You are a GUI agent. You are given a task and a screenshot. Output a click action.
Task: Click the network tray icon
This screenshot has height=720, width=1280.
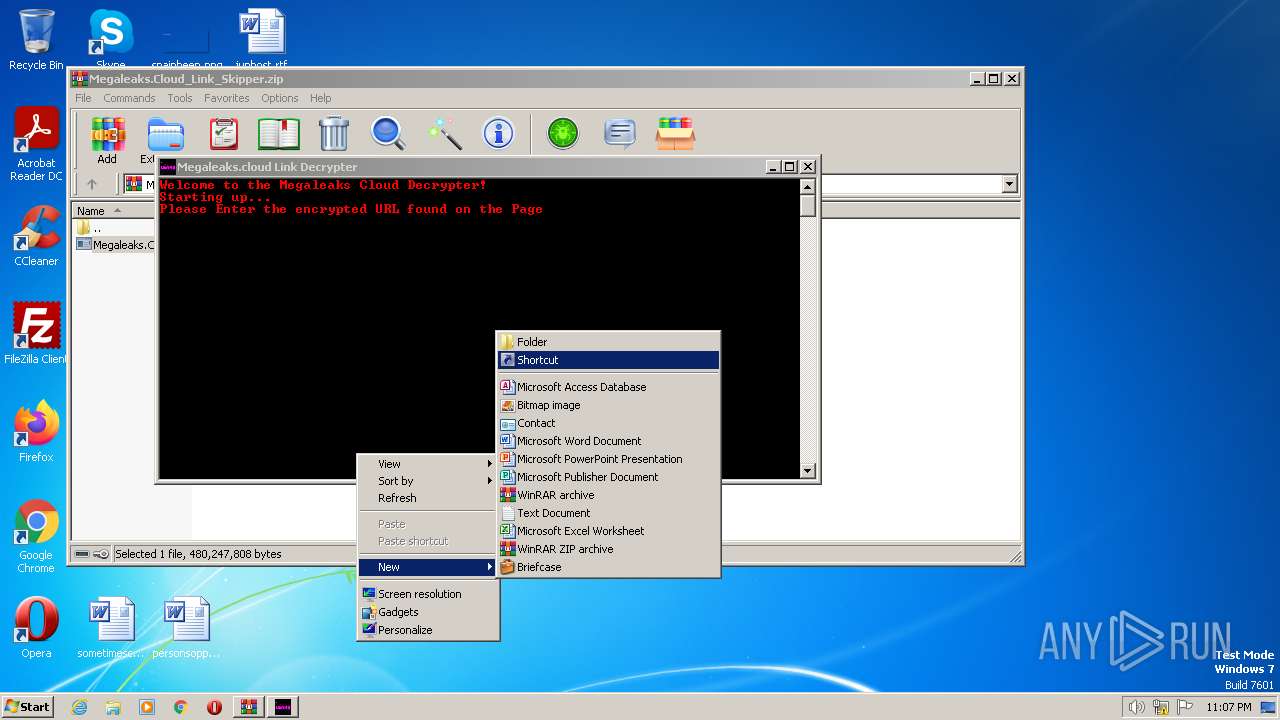click(1161, 707)
